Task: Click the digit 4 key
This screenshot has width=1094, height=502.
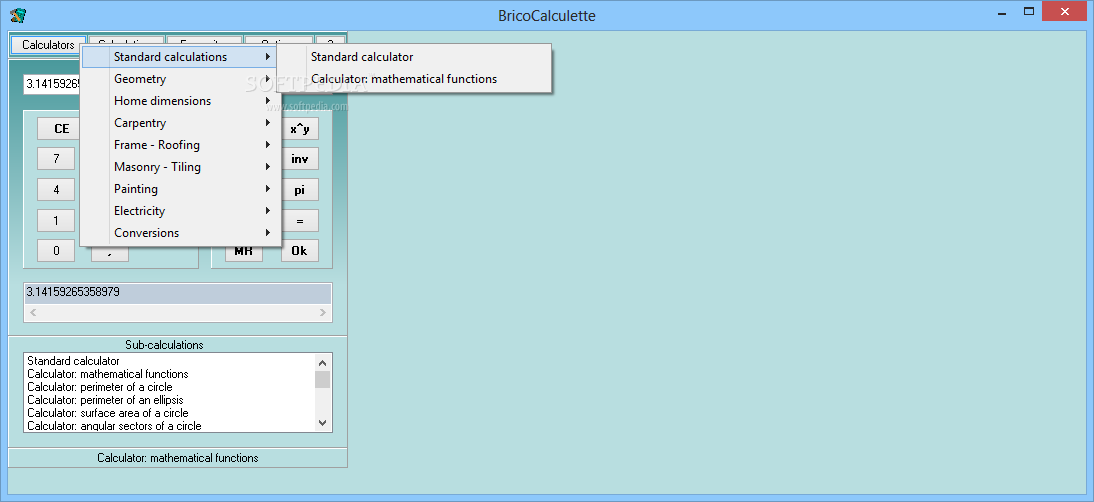Action: coord(56,190)
